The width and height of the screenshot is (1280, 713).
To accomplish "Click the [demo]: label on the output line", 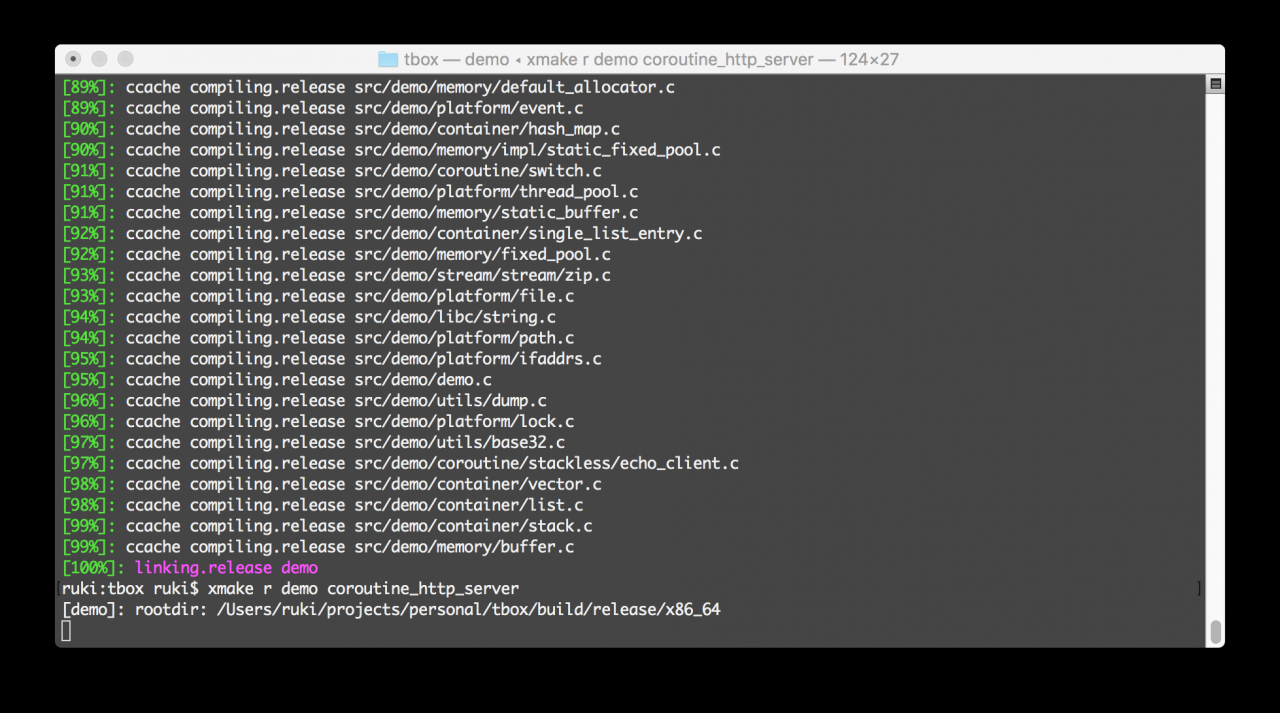I will point(94,610).
